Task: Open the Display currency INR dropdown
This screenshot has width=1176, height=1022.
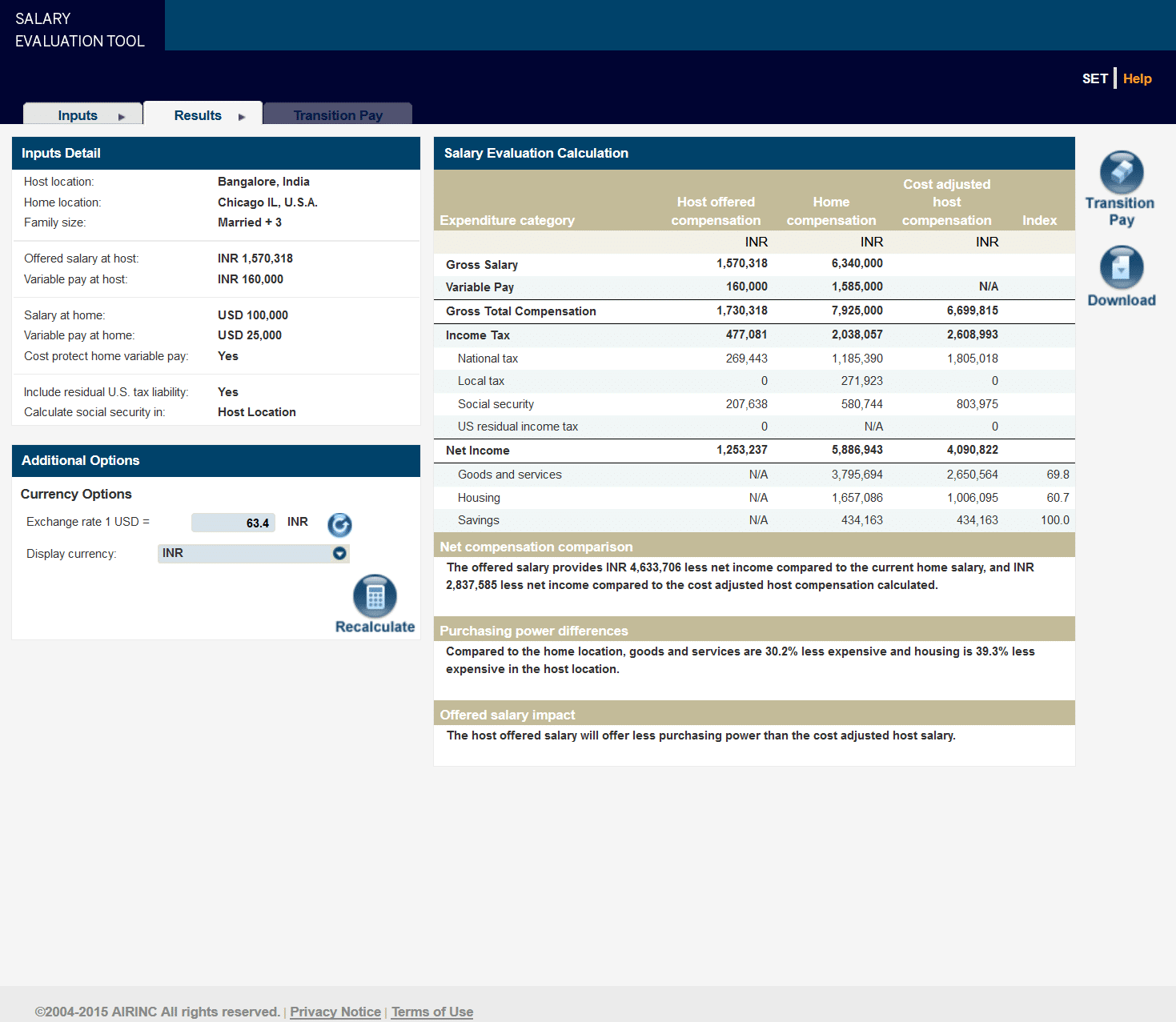Action: click(254, 553)
